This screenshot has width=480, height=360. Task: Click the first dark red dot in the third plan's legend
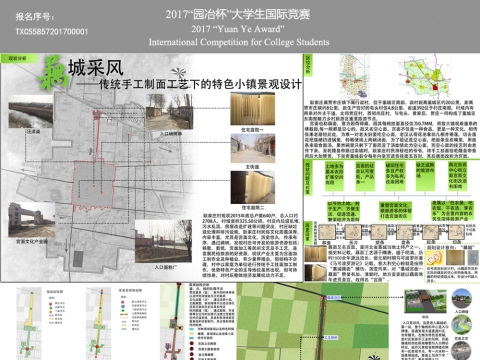(192, 343)
